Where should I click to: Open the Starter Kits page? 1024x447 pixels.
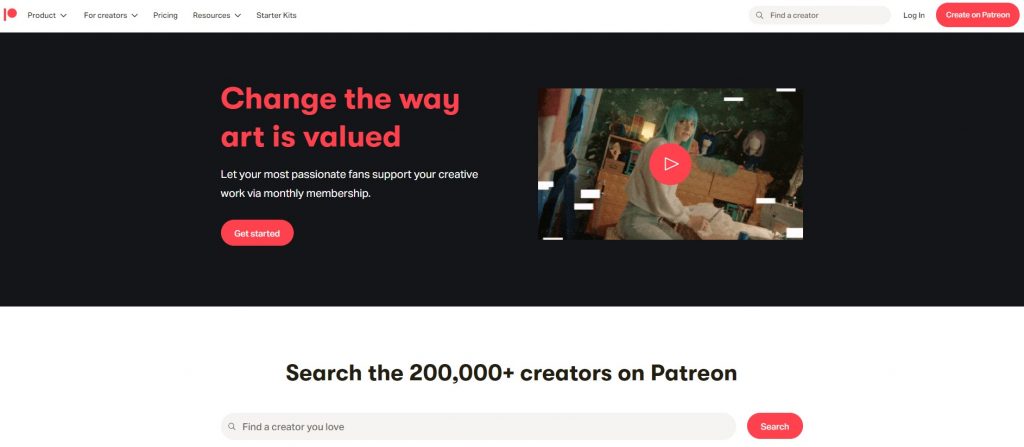[276, 15]
